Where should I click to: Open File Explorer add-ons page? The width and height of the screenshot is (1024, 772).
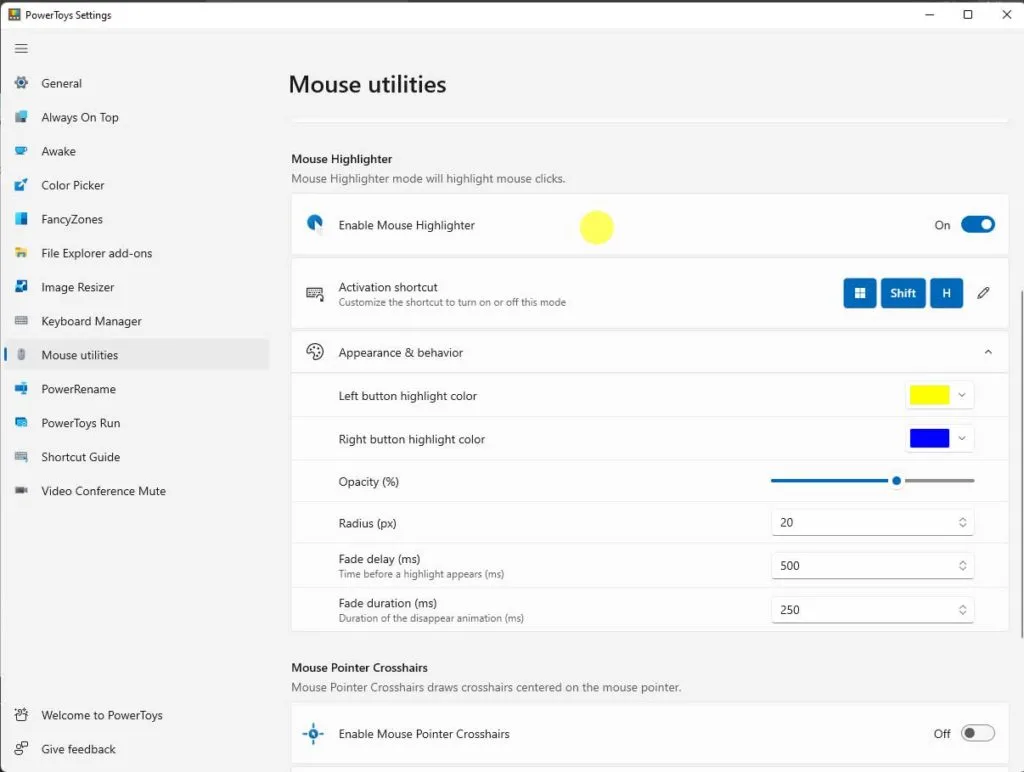coord(137,253)
